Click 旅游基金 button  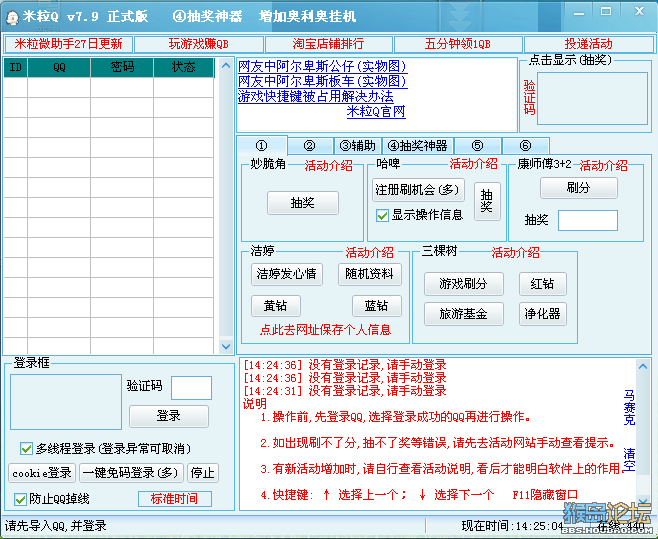coord(464,314)
